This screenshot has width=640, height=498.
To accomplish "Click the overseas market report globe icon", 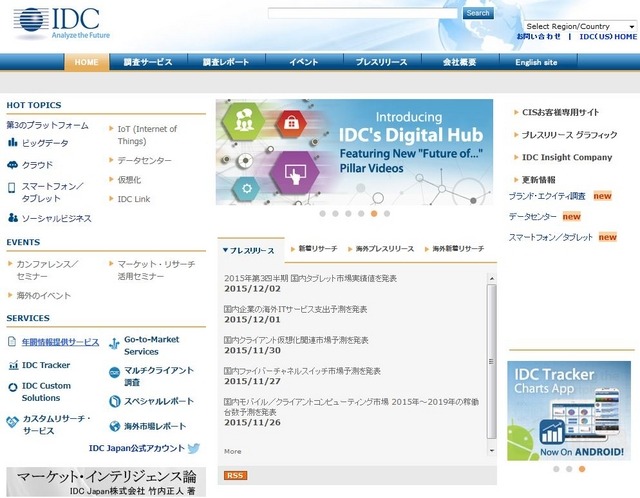I will [115, 426].
